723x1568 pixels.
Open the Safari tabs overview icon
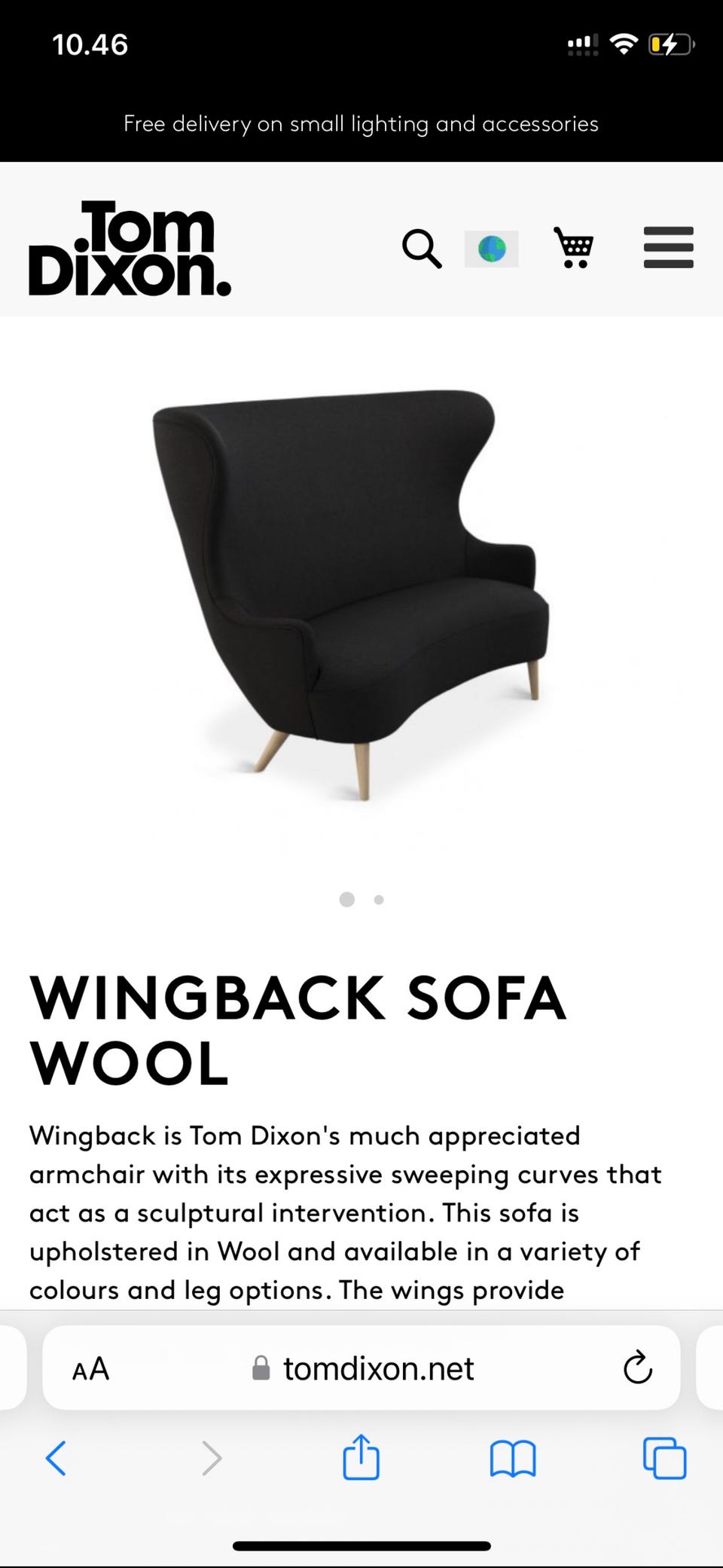pos(665,1458)
